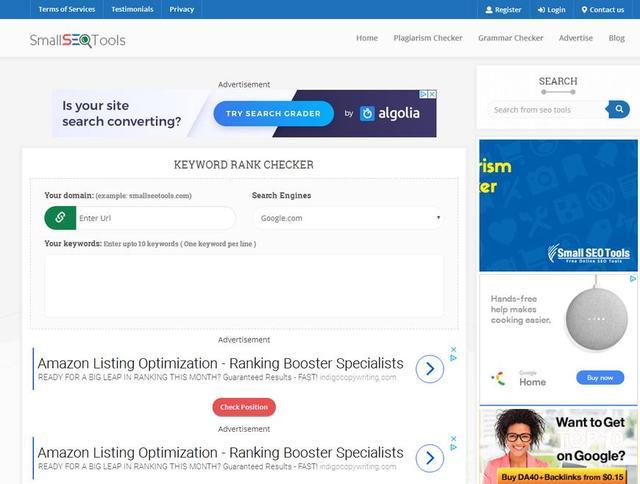640x484 pixels.
Task: Click the Search from seo tools field
Action: pyautogui.click(x=547, y=109)
